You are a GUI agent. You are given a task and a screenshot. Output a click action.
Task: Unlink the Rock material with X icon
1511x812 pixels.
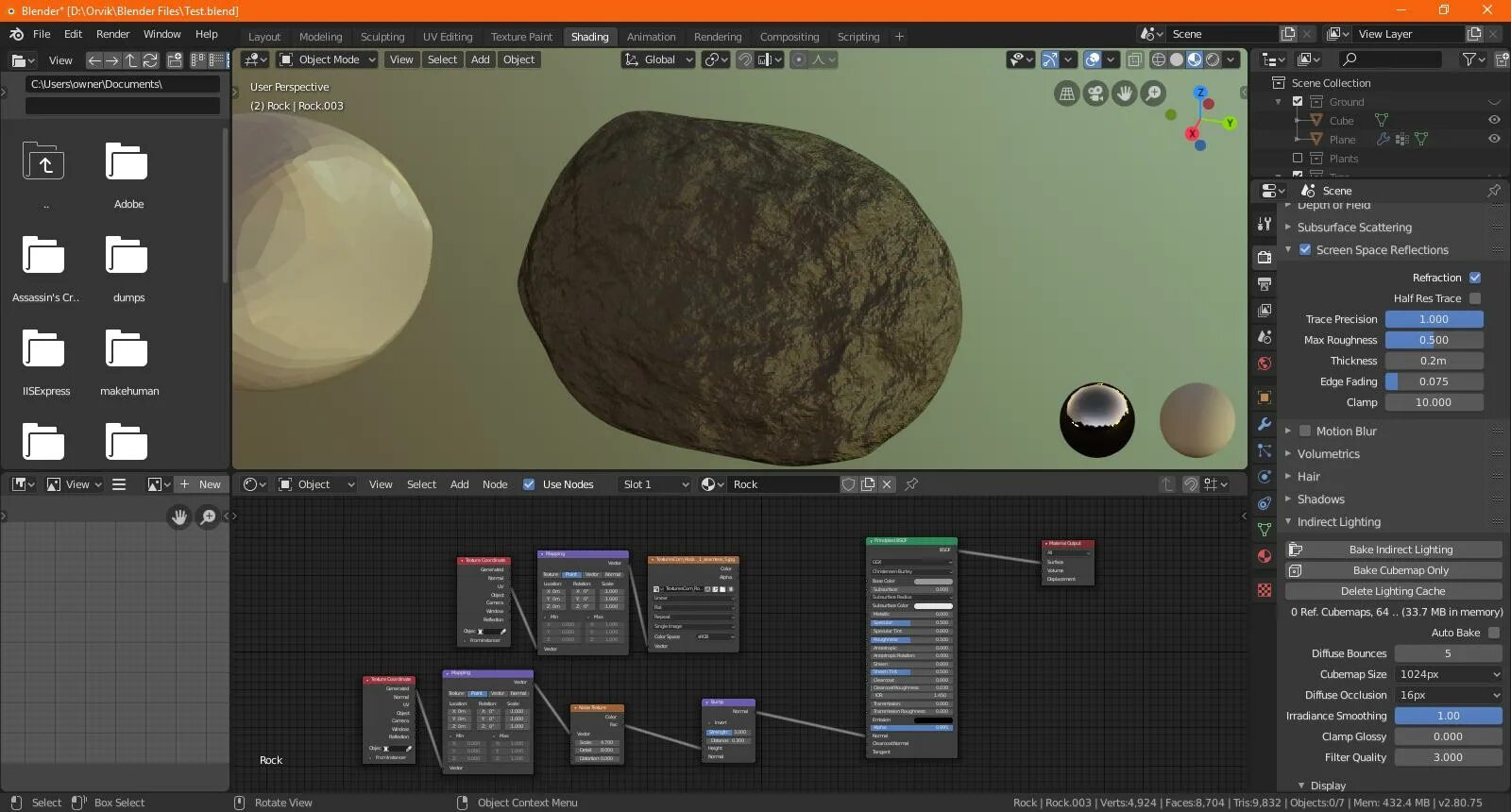tap(887, 484)
